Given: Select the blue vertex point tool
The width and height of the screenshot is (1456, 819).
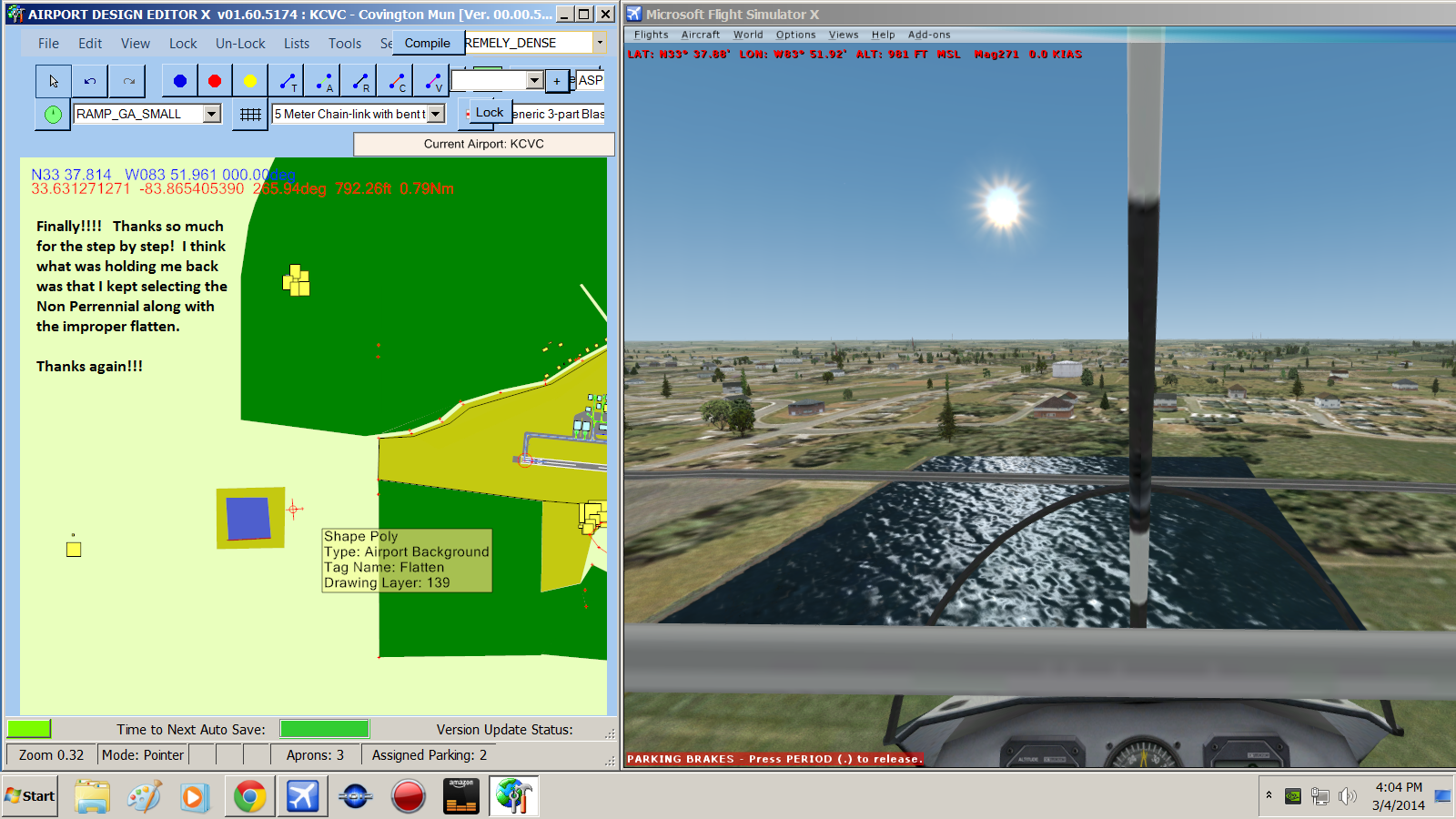Looking at the screenshot, I should click(179, 80).
